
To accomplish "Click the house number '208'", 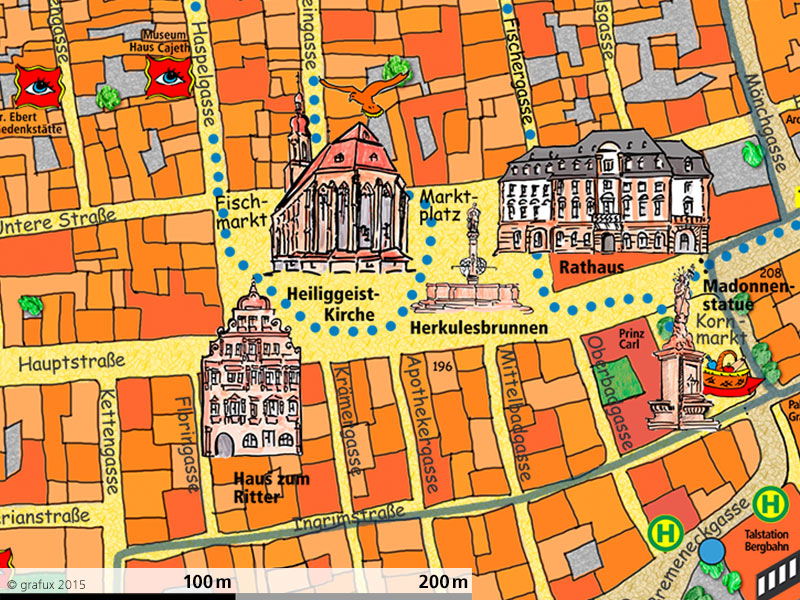I will [x=770, y=273].
